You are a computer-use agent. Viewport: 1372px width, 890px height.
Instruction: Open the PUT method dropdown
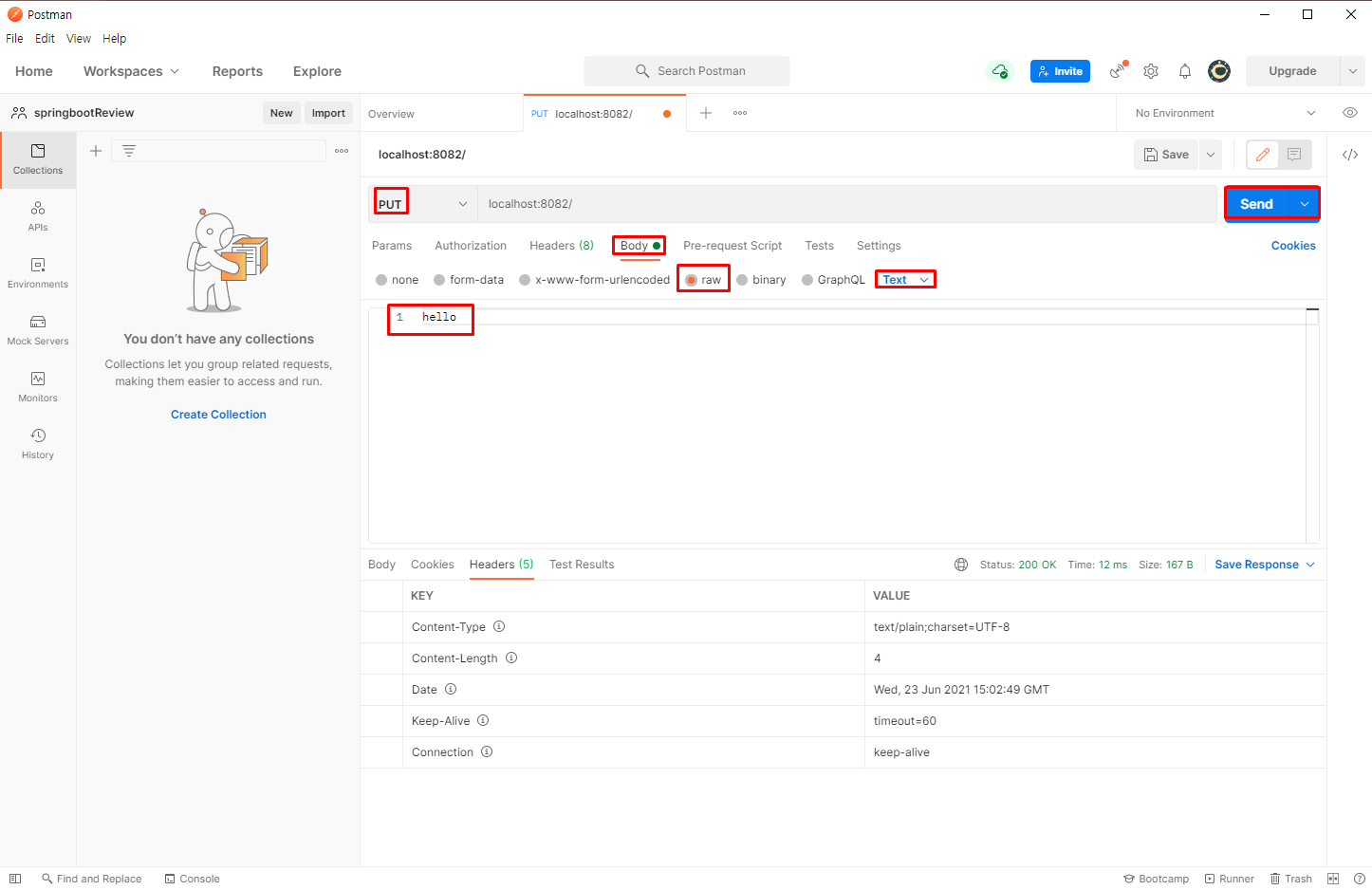click(x=422, y=204)
